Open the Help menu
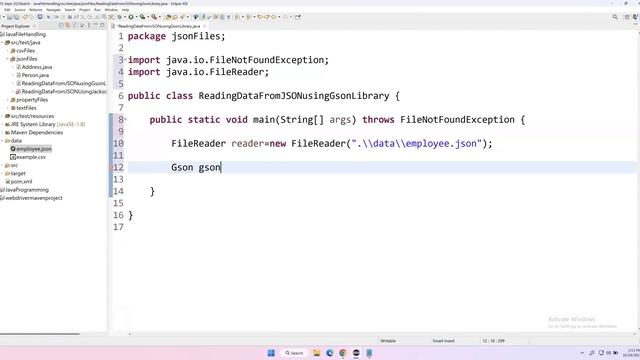The image size is (640, 360). click(125, 10)
